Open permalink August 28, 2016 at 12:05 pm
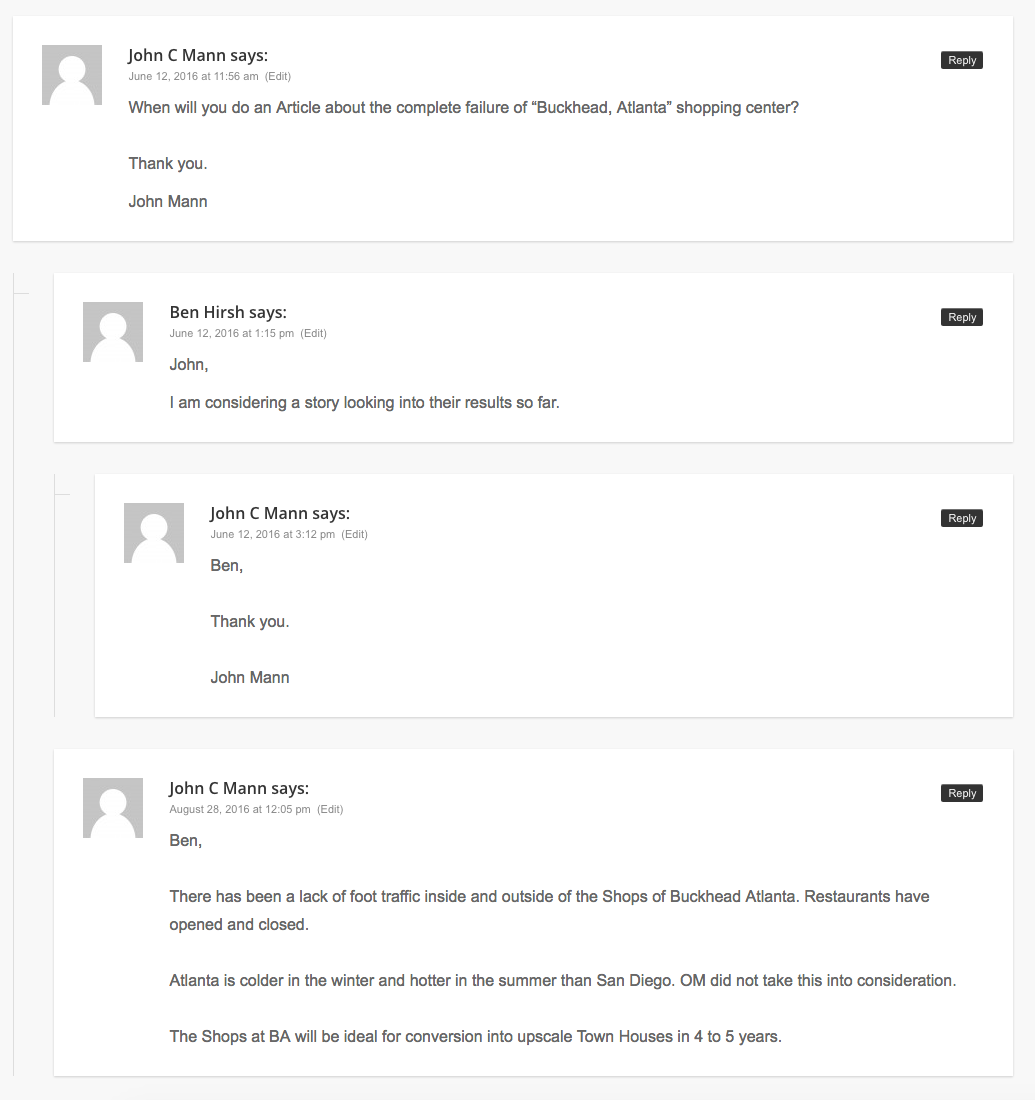The width and height of the screenshot is (1035, 1100). tap(239, 810)
